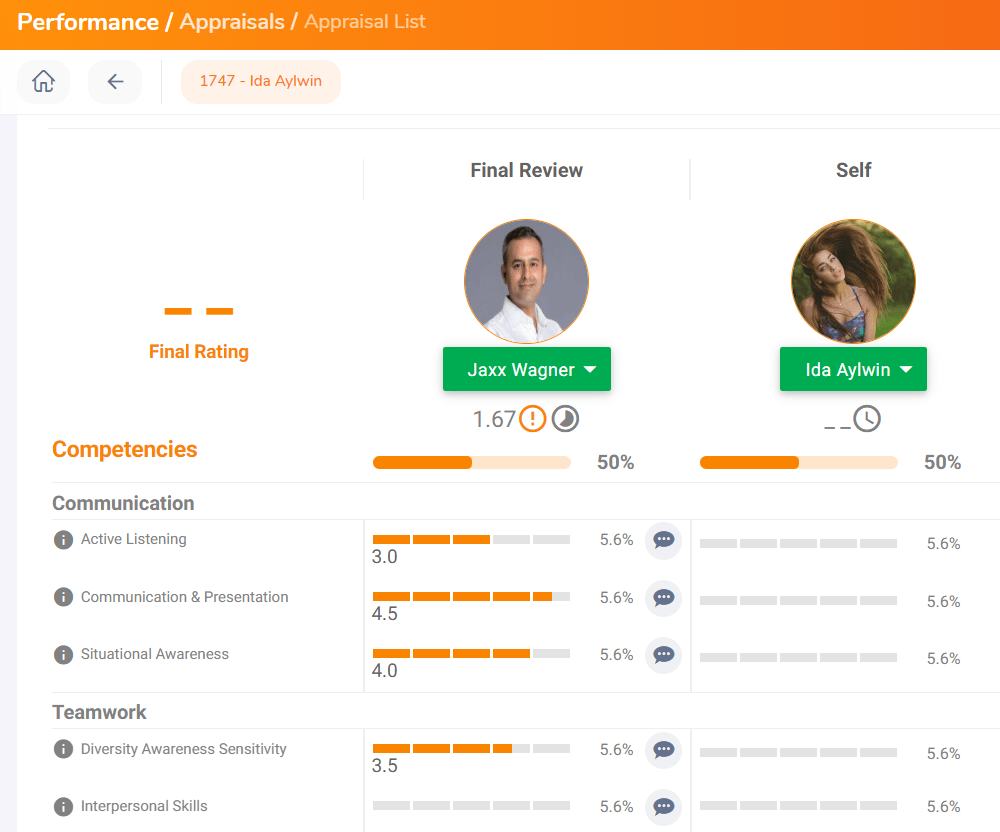The height and width of the screenshot is (832, 1000).
Task: Expand the Jaxx Wagner reviewer dropdown
Action: point(527,369)
